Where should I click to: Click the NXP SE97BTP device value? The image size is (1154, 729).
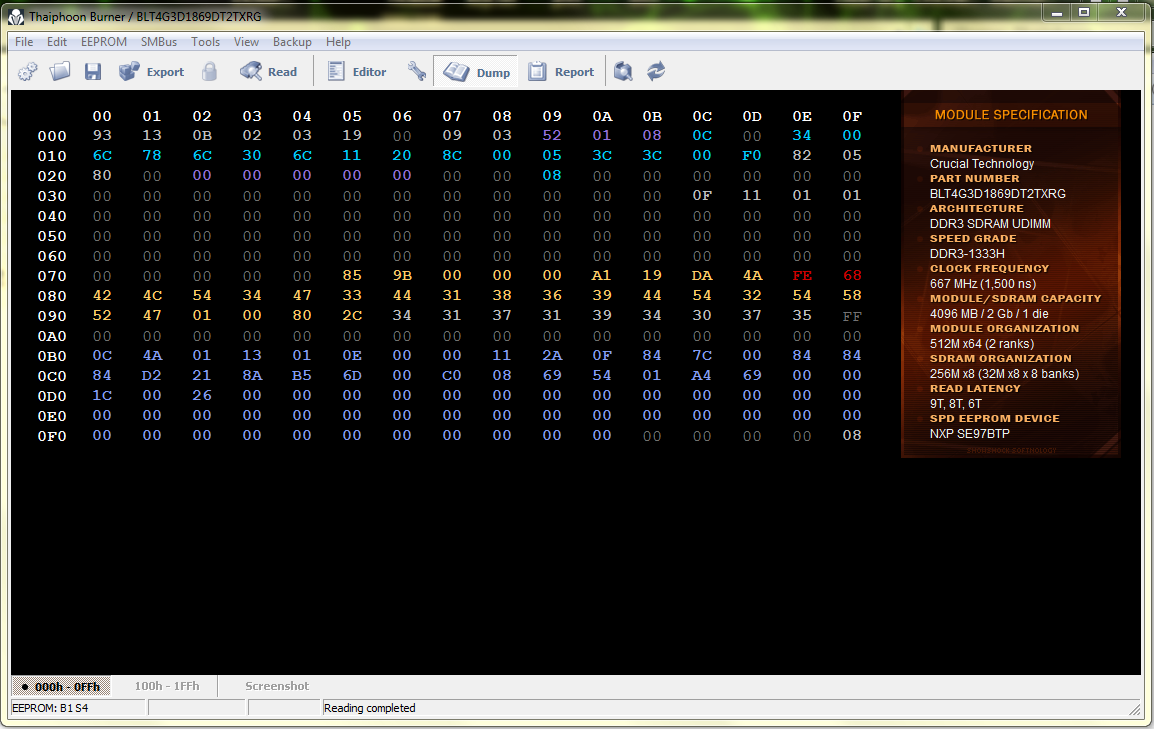pyautogui.click(x=969, y=434)
